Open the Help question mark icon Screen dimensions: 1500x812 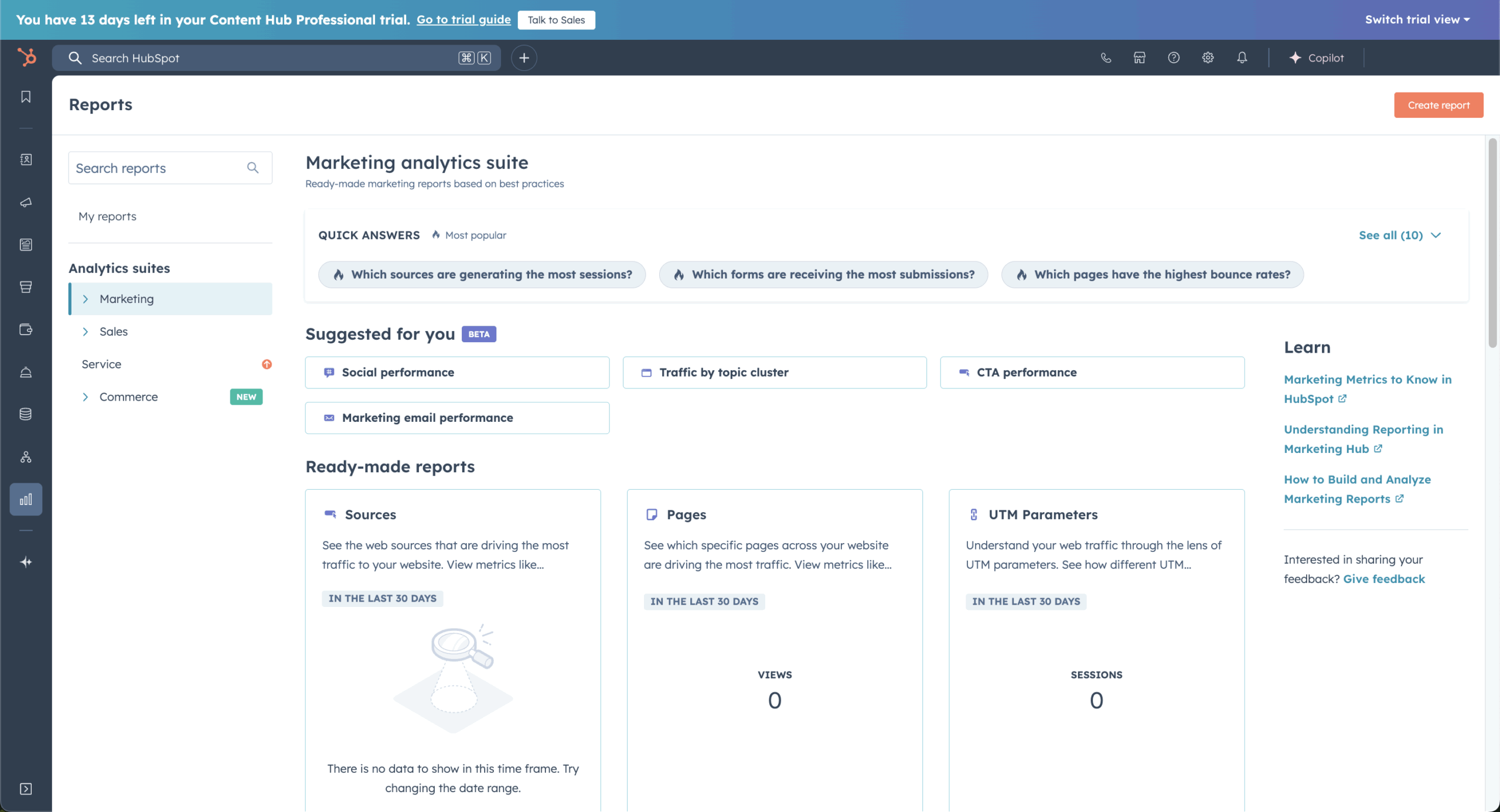(x=1174, y=57)
